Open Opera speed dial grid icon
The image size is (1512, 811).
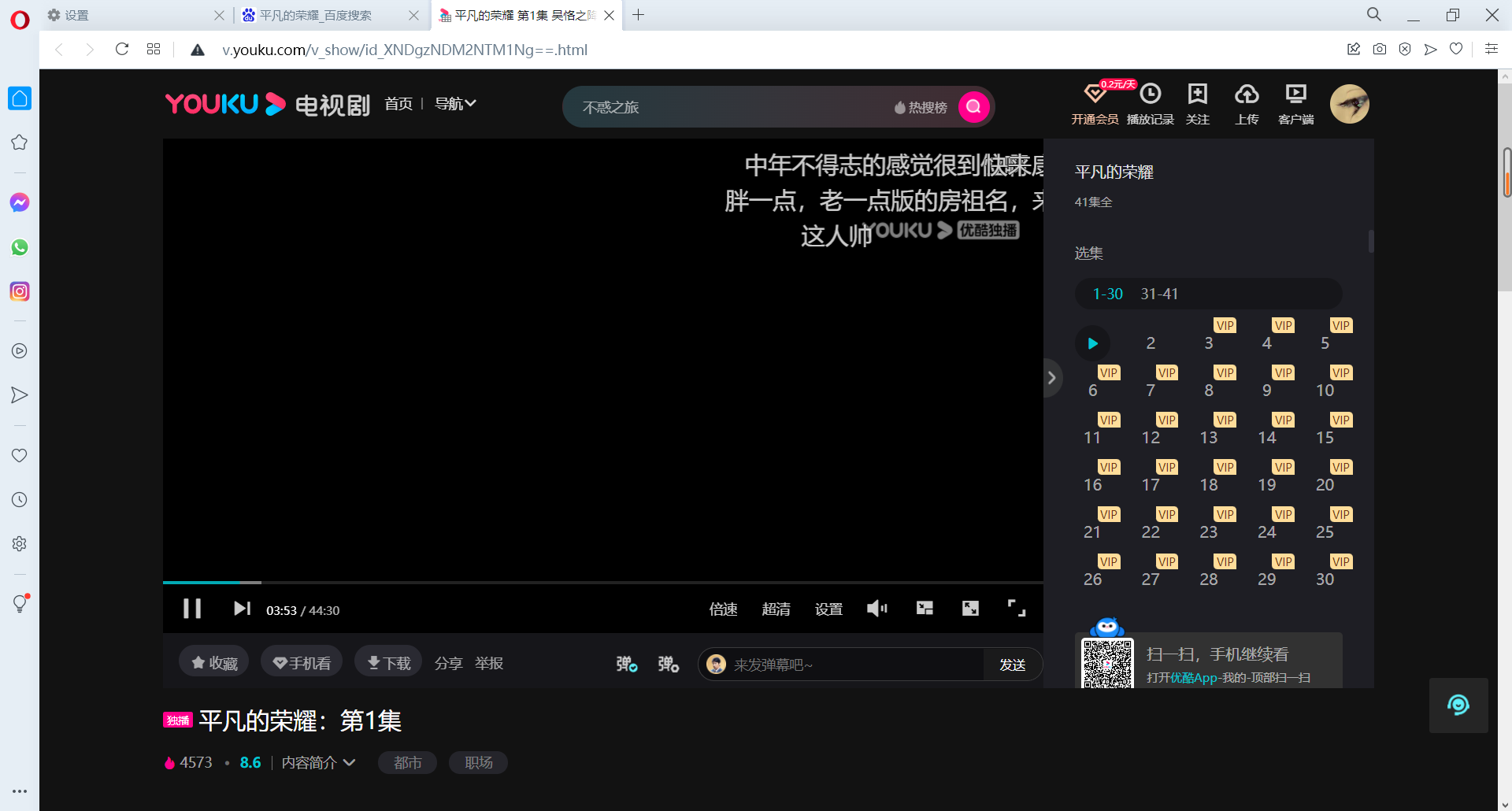154,49
